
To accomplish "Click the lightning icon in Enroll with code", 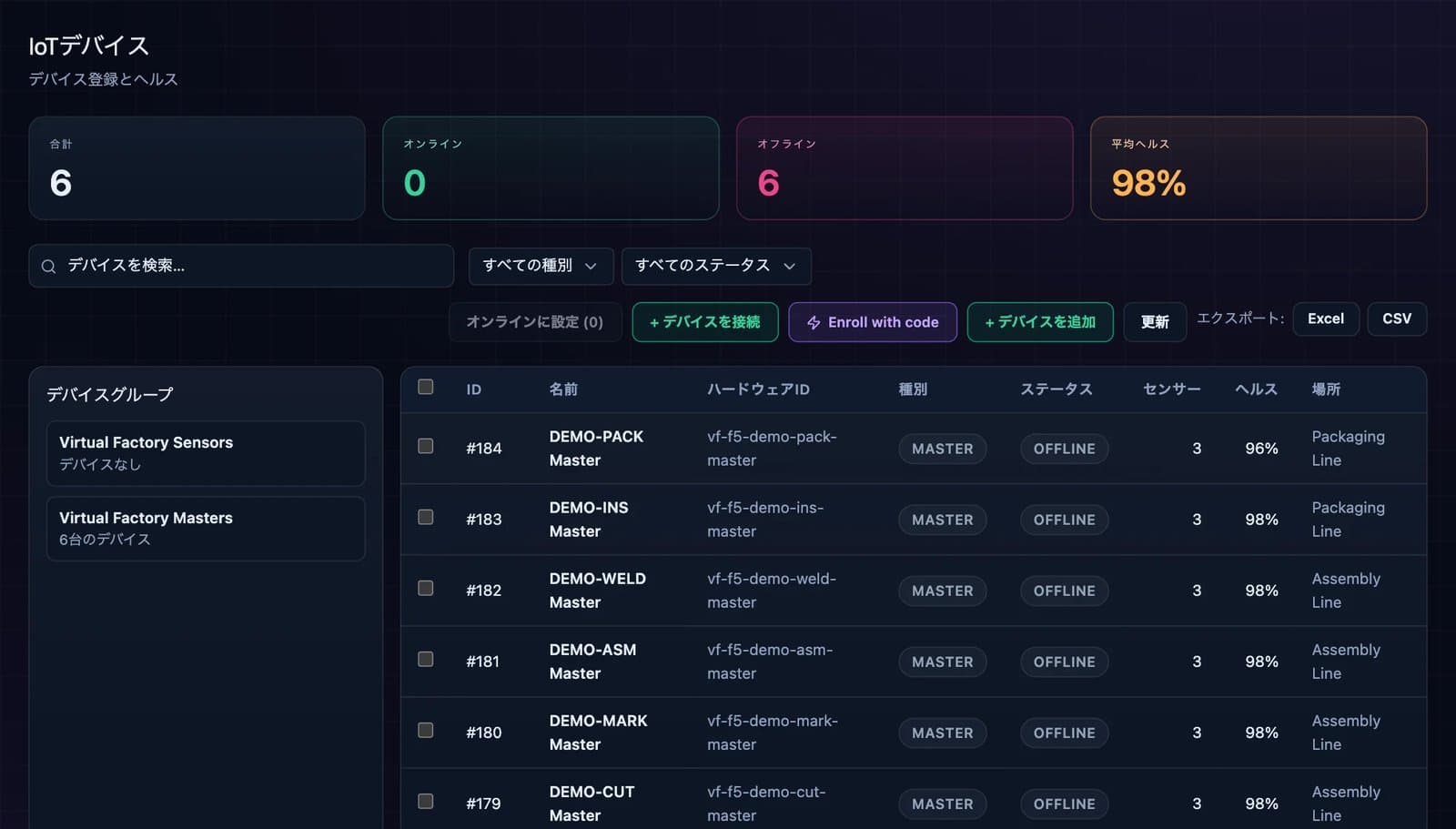I will coord(814,322).
